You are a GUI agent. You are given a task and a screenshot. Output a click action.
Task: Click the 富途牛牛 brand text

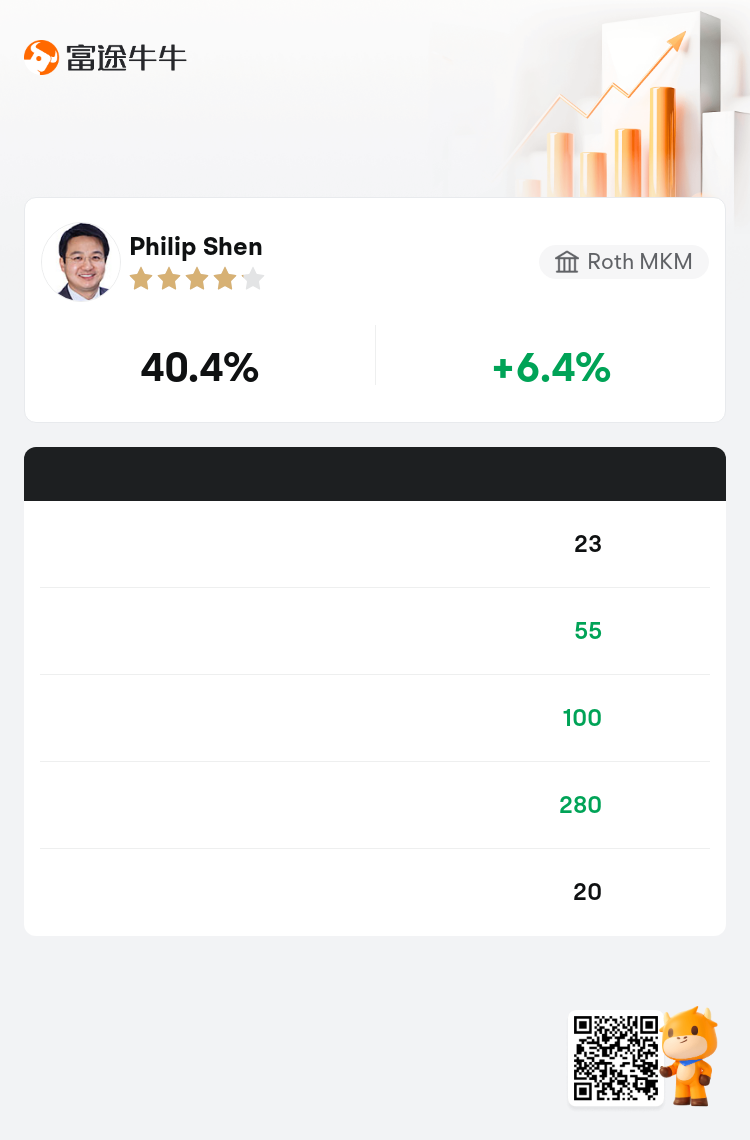coord(126,58)
